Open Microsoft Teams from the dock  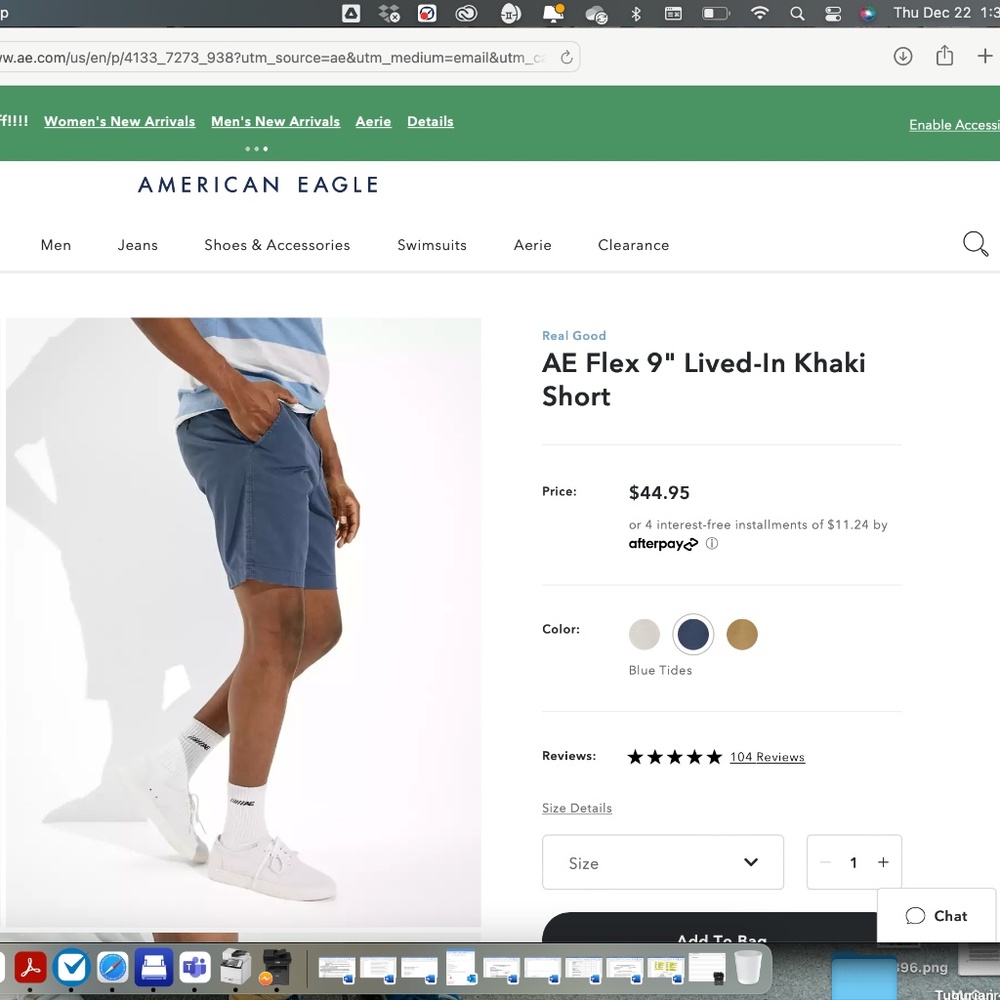pos(194,967)
